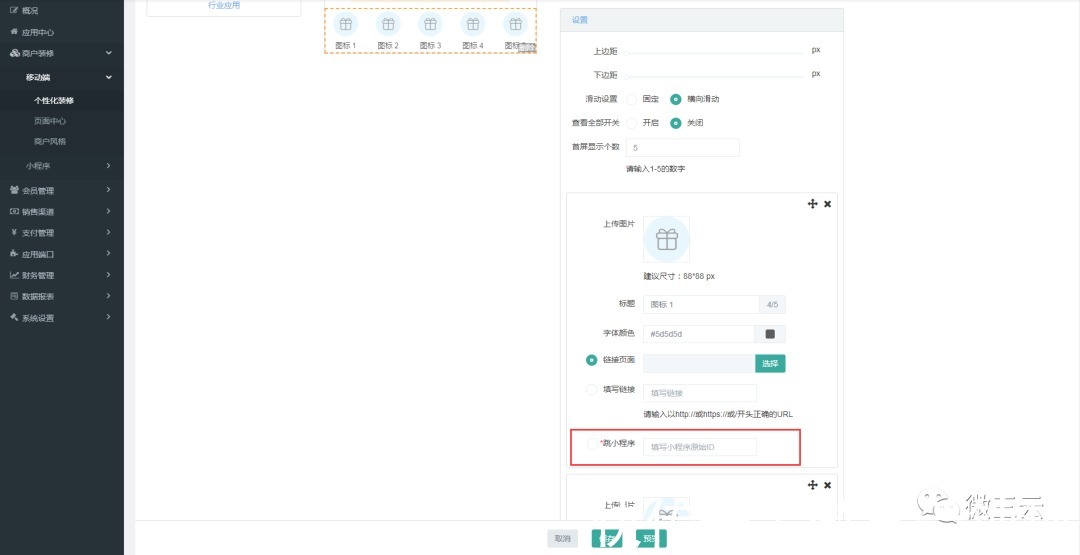Open the 字体颜色 color swatch
Viewport: 1080px width, 555px height.
click(x=770, y=334)
